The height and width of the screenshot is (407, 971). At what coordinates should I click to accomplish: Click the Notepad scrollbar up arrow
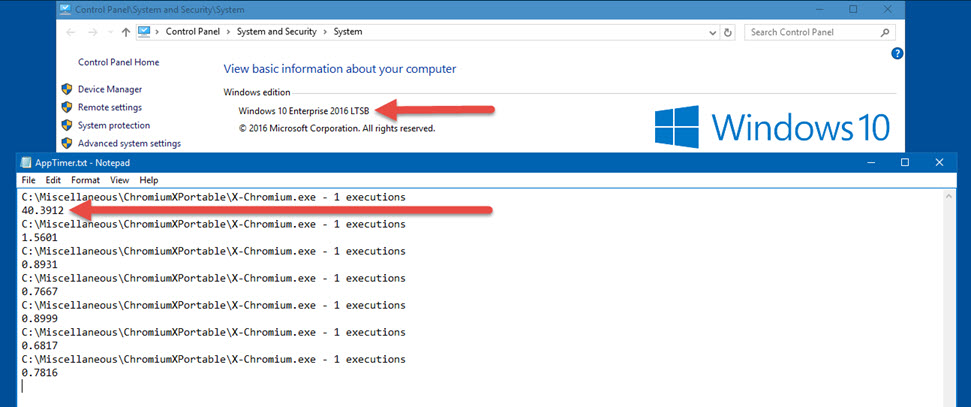(x=949, y=196)
